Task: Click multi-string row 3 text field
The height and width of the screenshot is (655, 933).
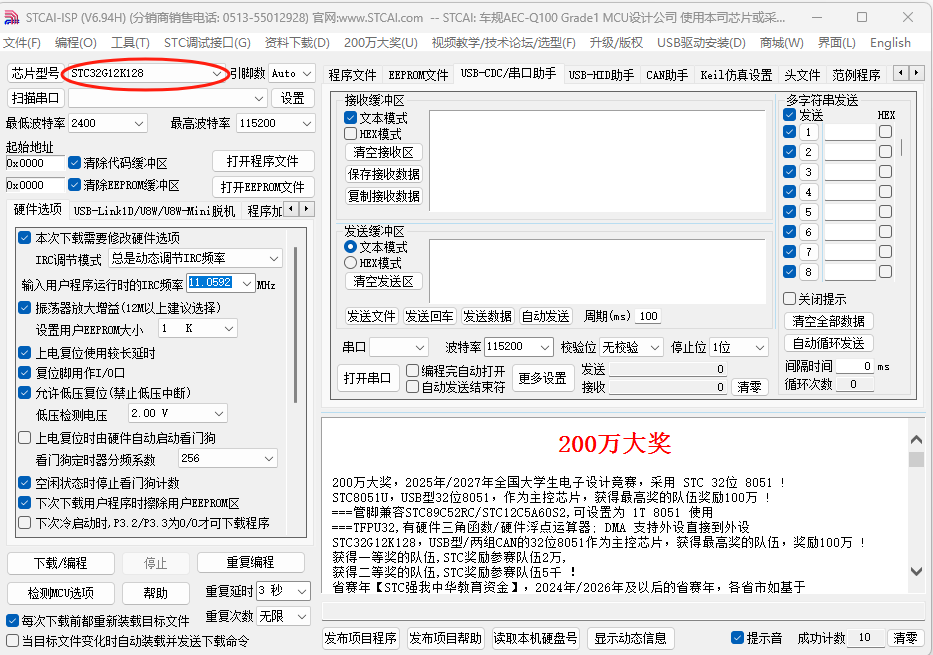Action: [x=850, y=172]
